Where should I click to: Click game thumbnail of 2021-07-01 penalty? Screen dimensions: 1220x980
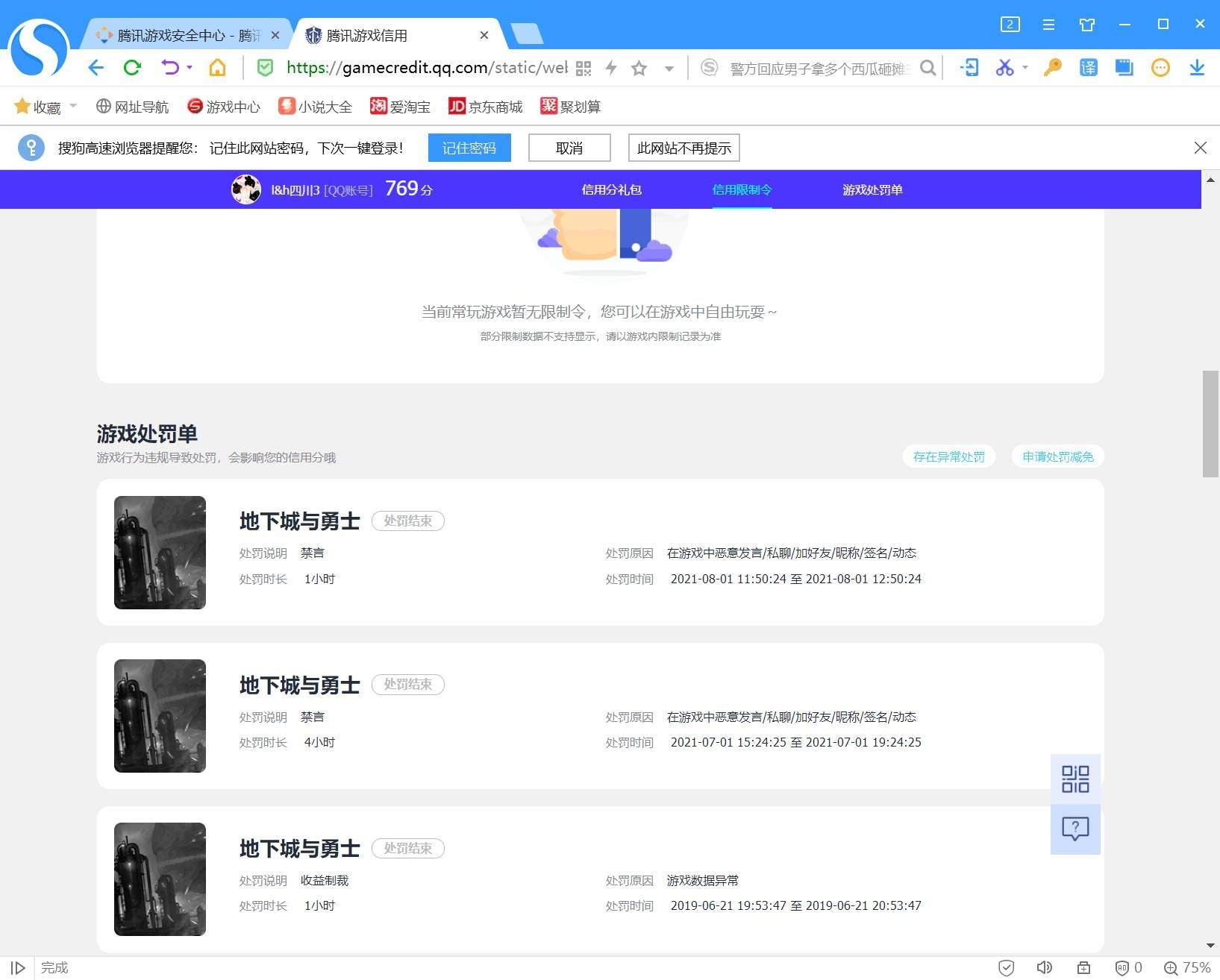[x=160, y=716]
